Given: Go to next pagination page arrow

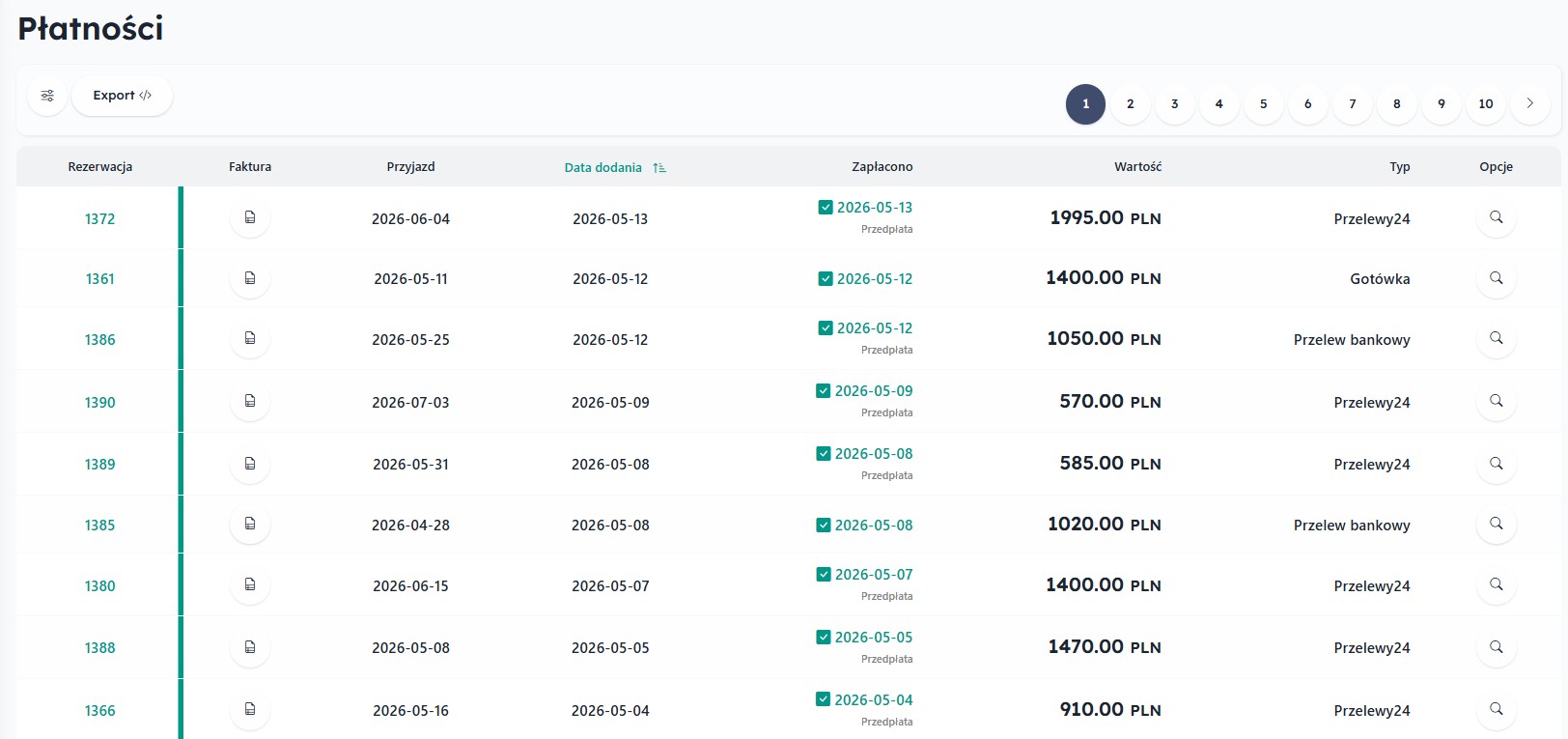Looking at the screenshot, I should point(1530,103).
